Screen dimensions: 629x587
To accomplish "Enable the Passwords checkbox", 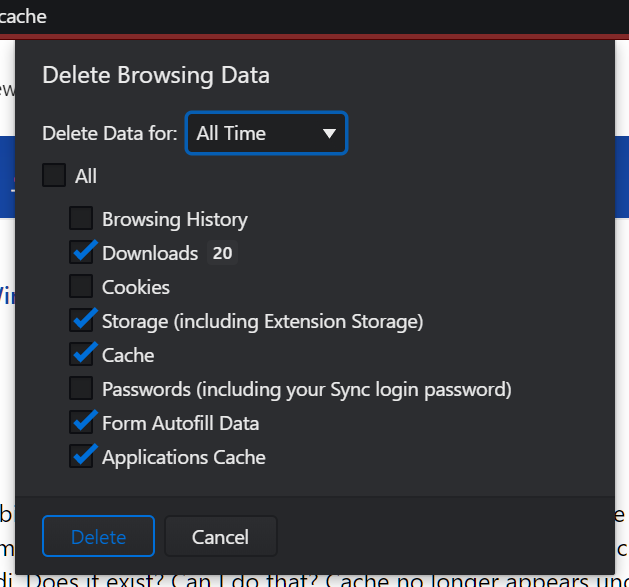I will click(81, 388).
